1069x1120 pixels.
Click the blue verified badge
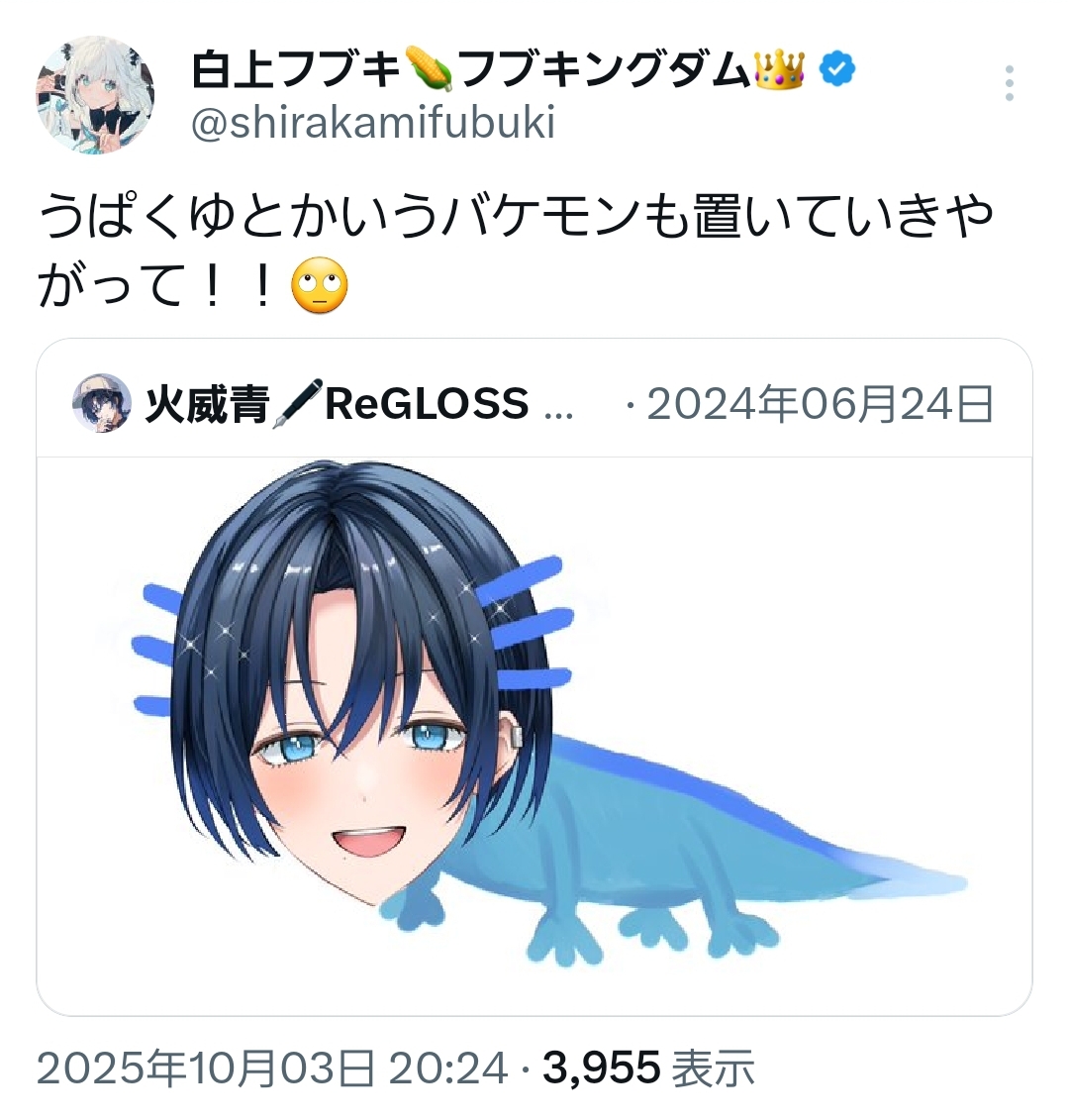tap(837, 70)
